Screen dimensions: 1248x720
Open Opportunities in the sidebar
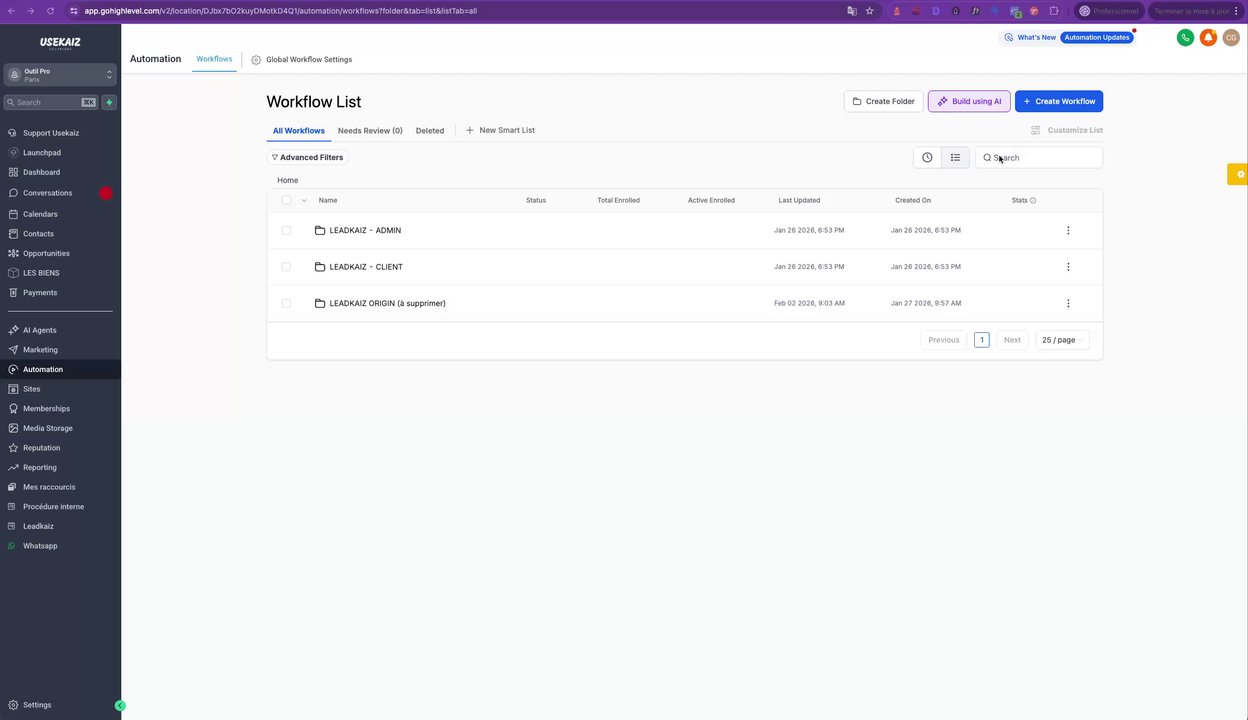[x=46, y=253]
